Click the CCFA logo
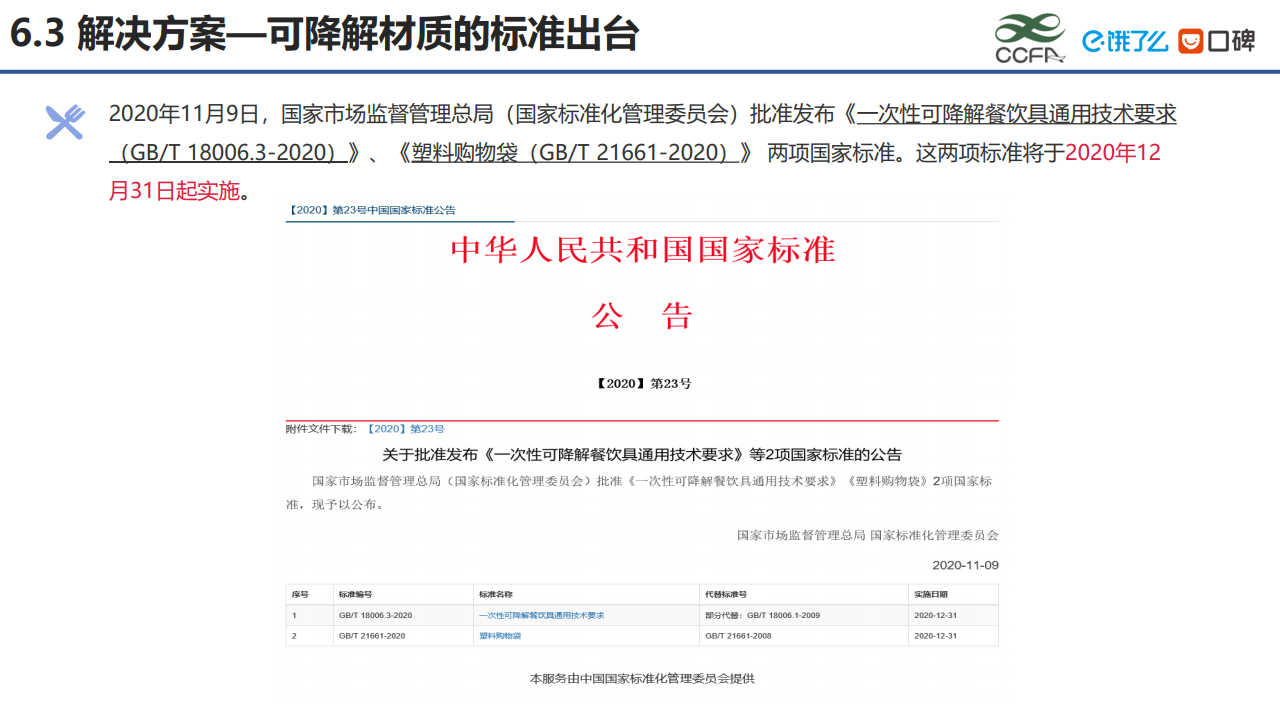The image size is (1280, 720). (x=1029, y=38)
